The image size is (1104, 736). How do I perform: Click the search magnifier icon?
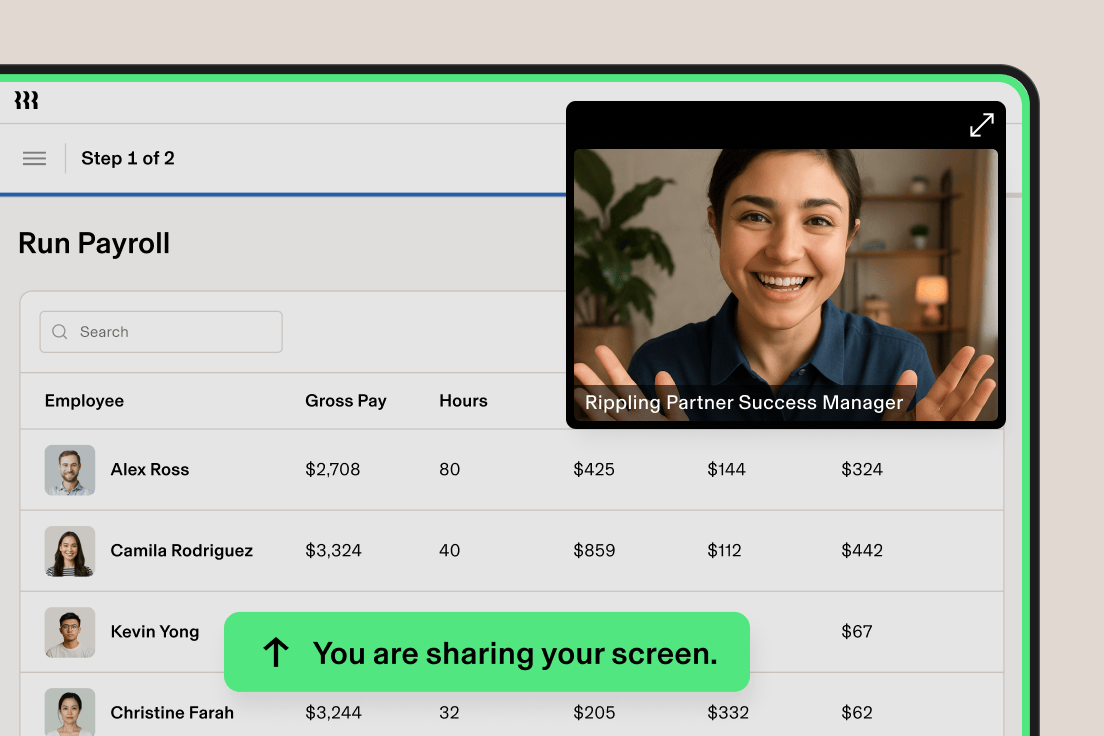(x=60, y=332)
